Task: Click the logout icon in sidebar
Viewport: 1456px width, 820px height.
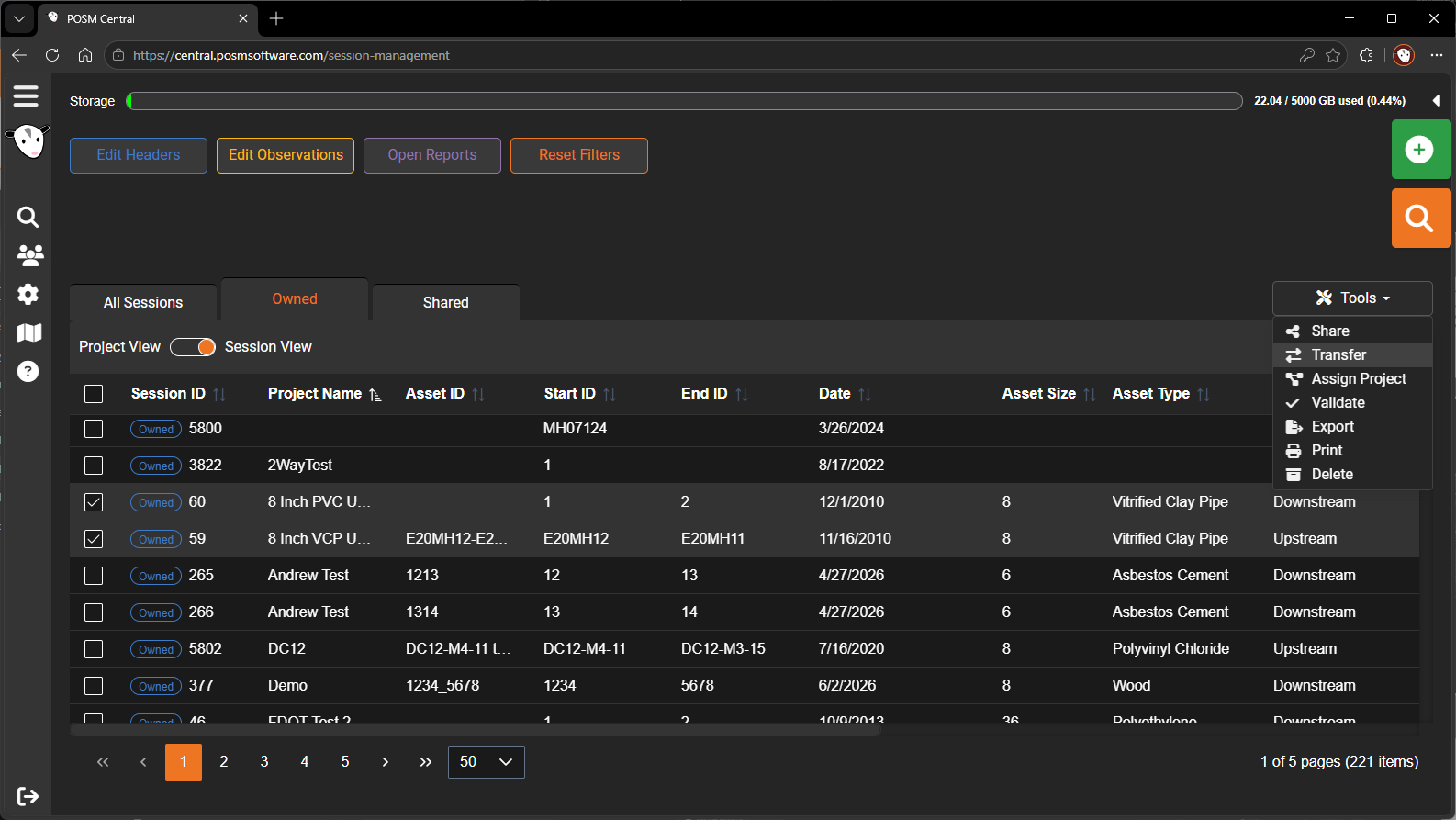Action: (x=28, y=796)
